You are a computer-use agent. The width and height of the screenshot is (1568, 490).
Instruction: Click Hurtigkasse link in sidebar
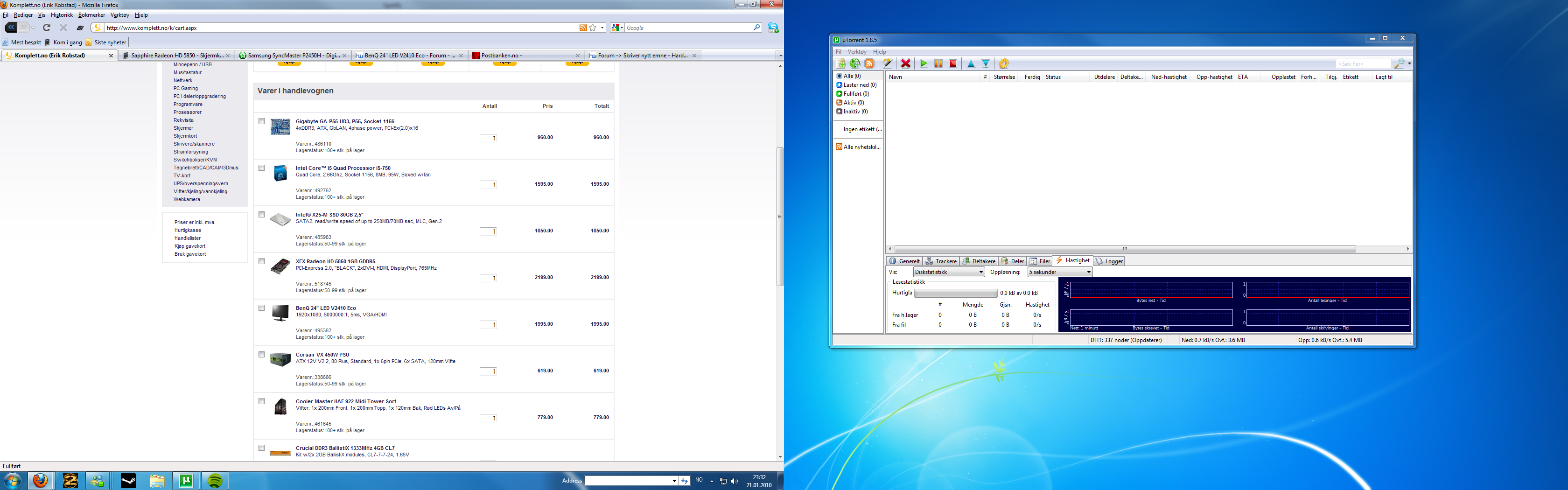point(188,230)
